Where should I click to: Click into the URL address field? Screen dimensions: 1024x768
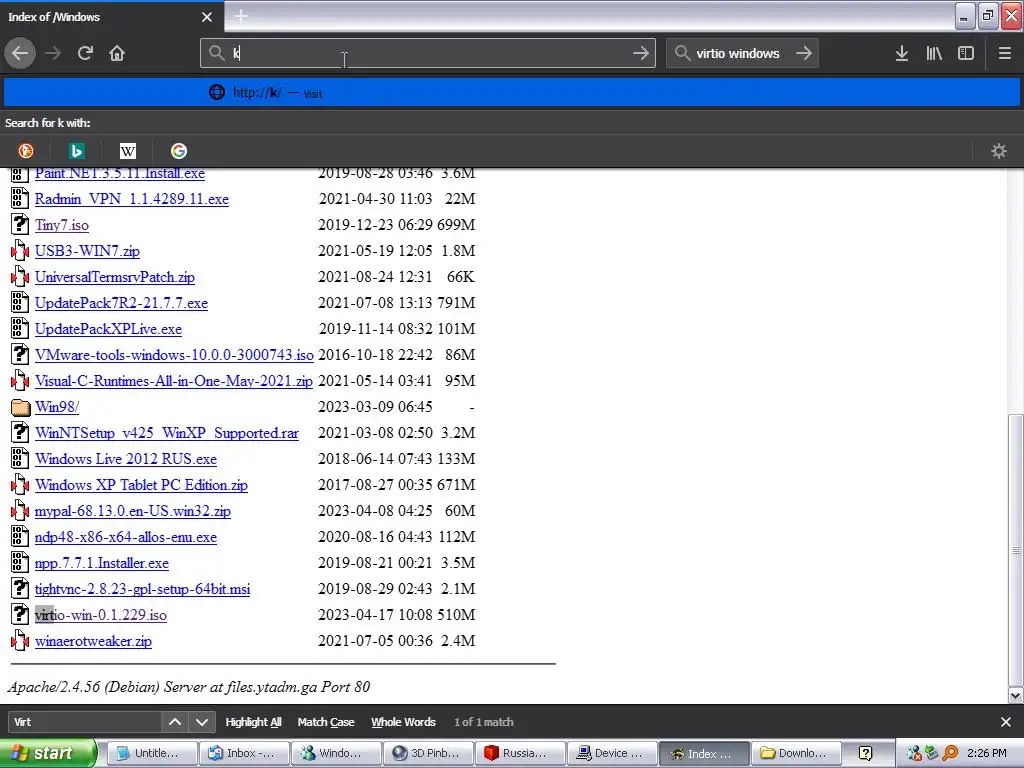click(428, 54)
